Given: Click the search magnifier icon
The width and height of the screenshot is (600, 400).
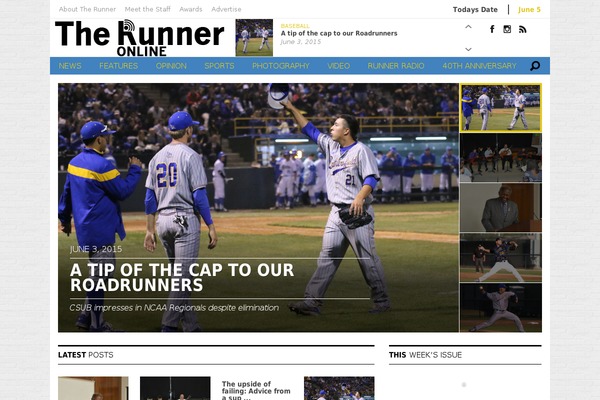Looking at the screenshot, I should [535, 66].
